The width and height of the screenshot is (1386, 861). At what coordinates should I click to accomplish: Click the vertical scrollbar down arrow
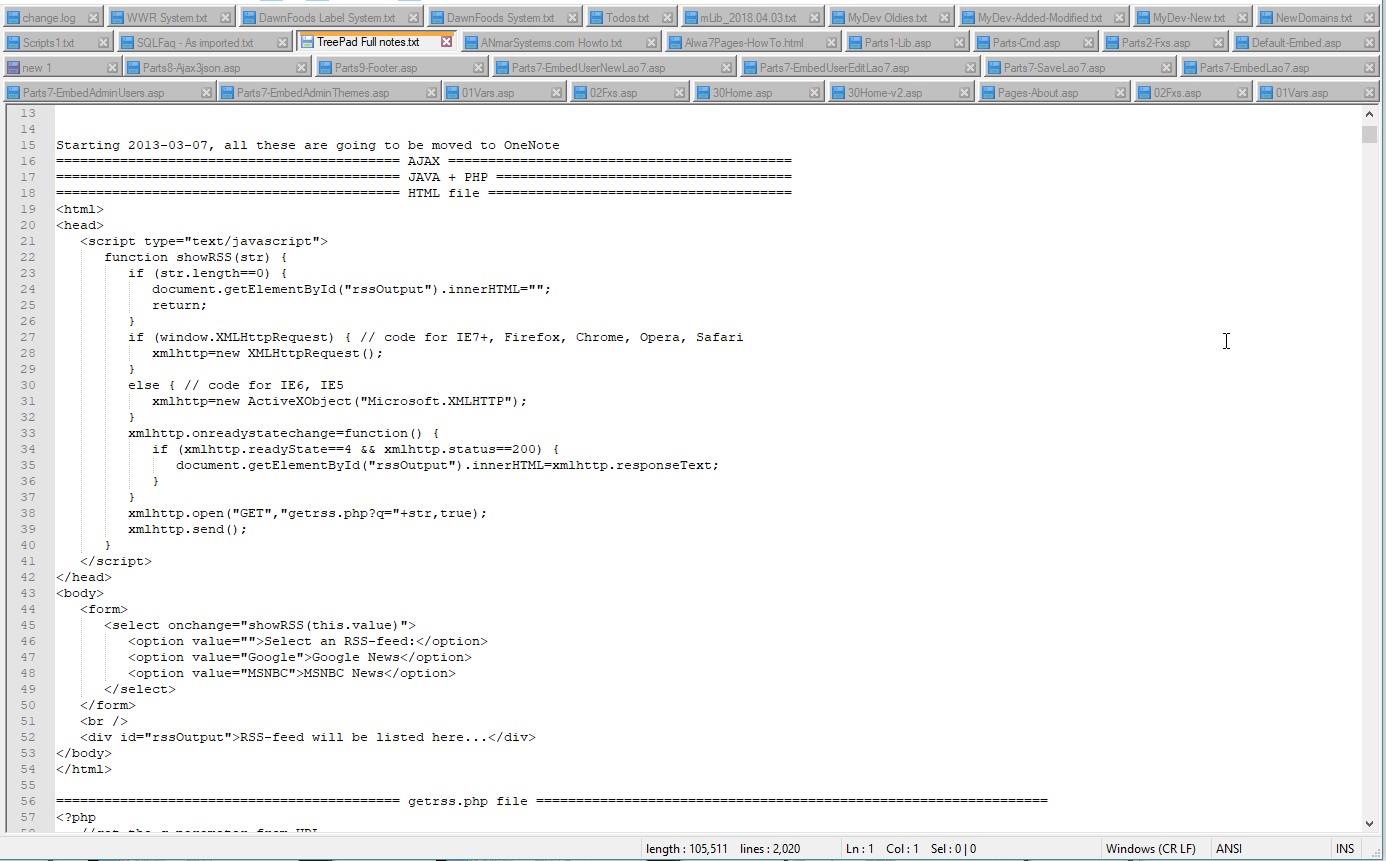click(x=1369, y=824)
